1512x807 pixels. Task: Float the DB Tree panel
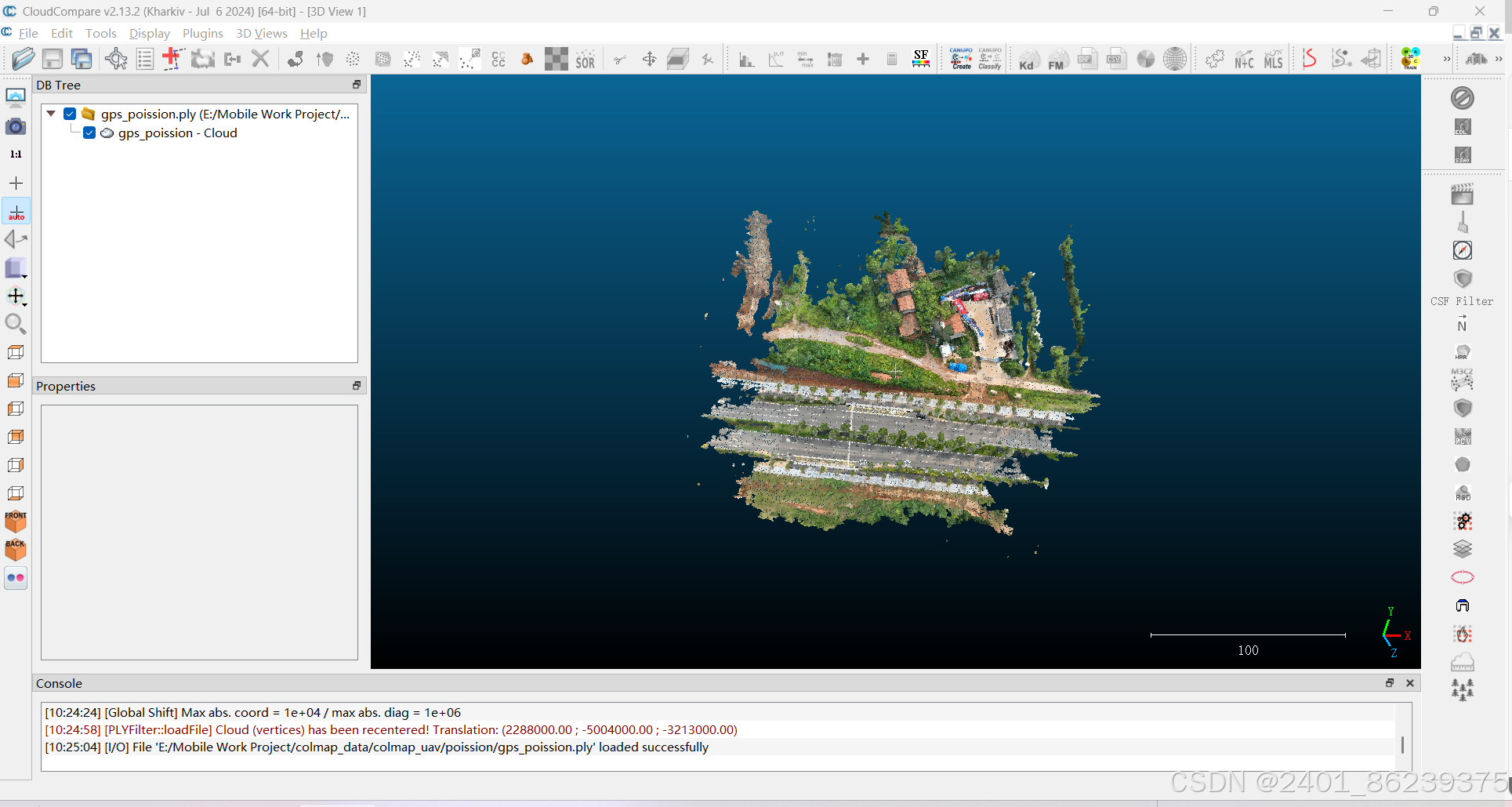pos(357,85)
